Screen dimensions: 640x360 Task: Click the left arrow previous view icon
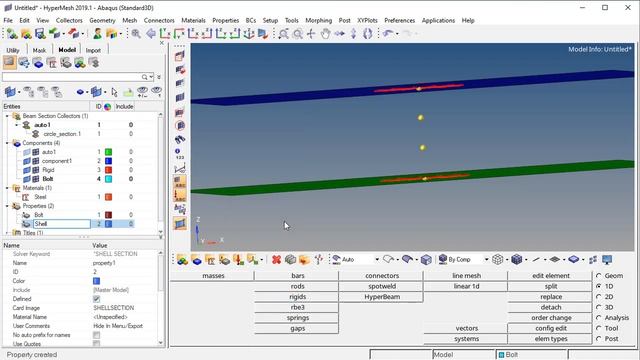pos(151,33)
